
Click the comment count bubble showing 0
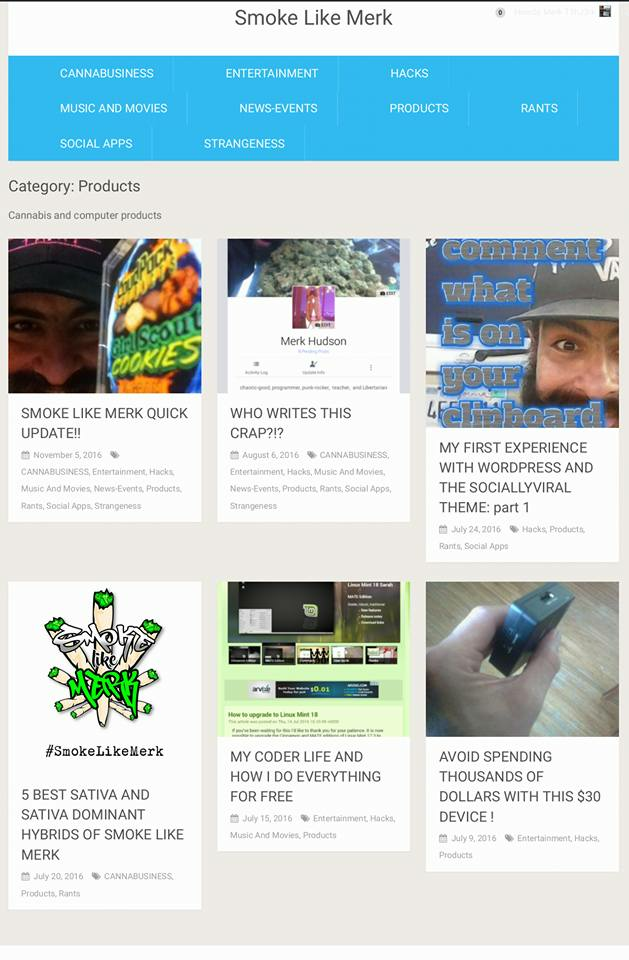[x=500, y=12]
